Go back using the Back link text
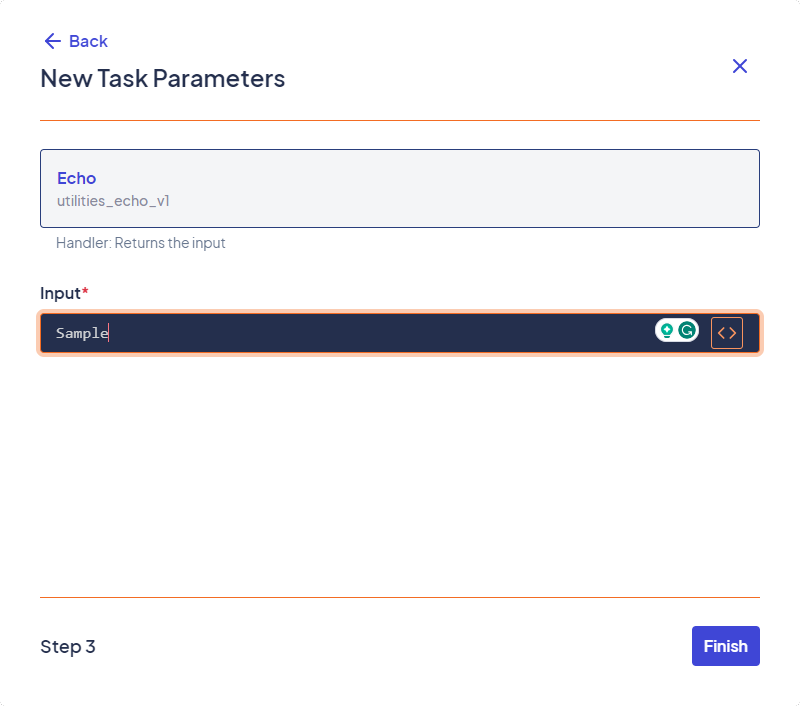The image size is (800, 706). pyautogui.click(x=88, y=41)
